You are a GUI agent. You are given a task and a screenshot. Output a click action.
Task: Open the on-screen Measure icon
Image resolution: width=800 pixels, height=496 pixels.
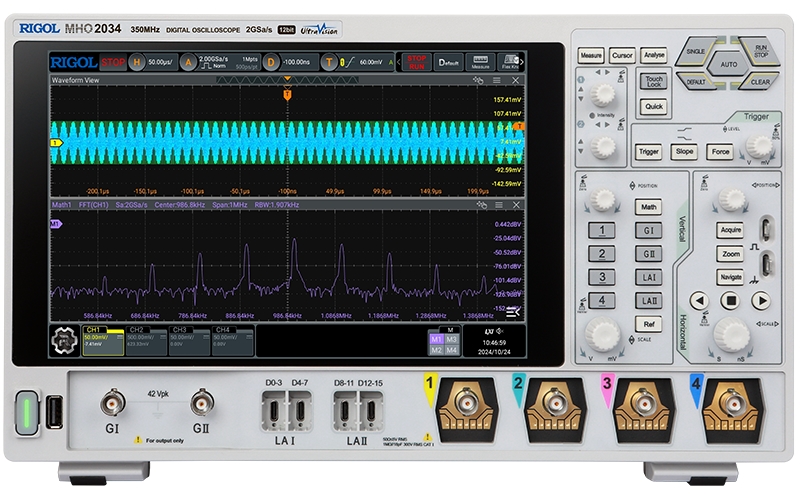(481, 62)
